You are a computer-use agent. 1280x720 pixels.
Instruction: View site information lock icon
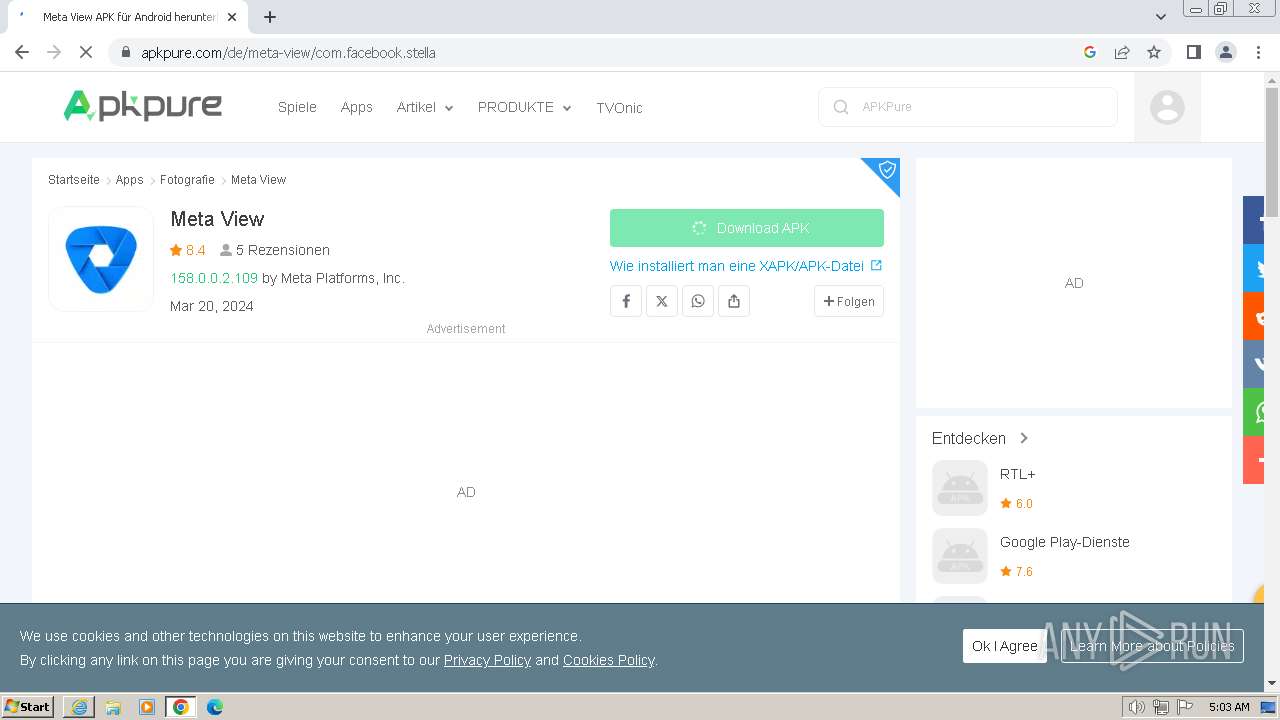[x=124, y=52]
